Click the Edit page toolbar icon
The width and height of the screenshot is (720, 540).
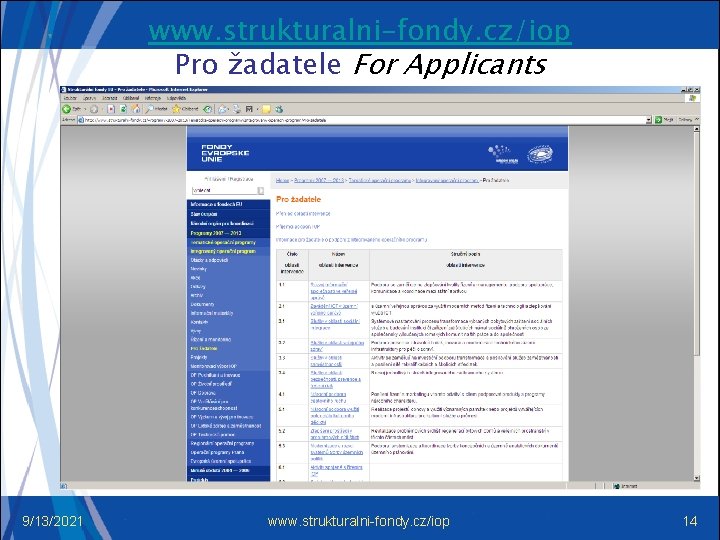click(x=249, y=109)
